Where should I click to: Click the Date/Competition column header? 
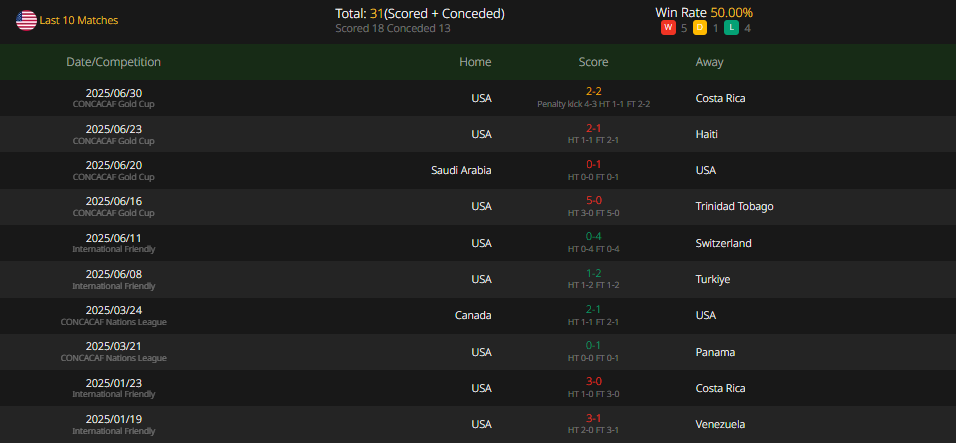(113, 62)
